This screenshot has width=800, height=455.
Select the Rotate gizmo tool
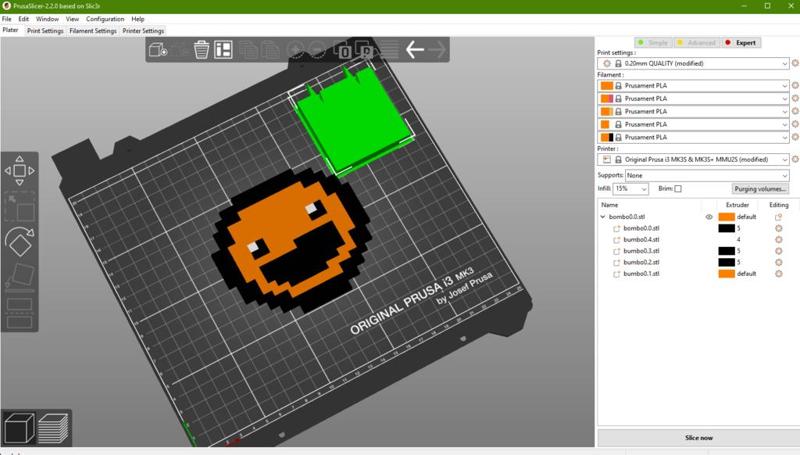[19, 242]
